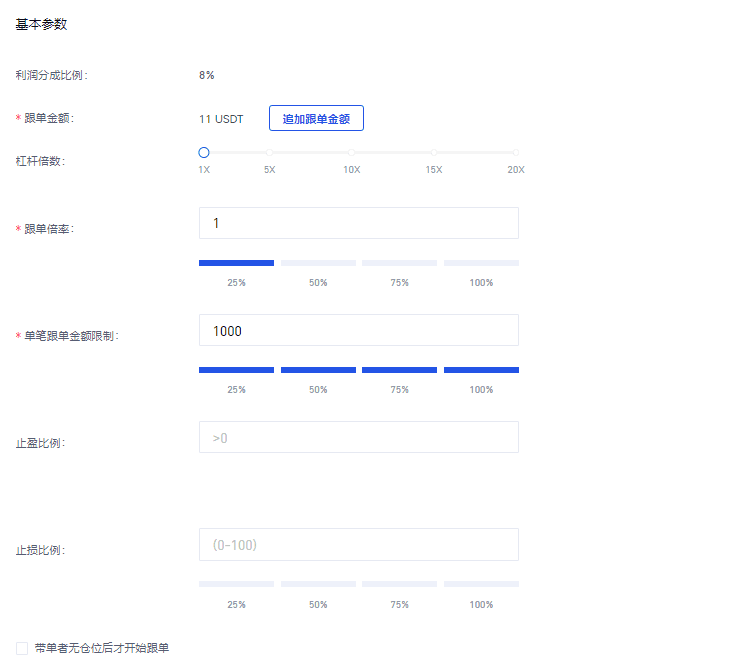Select 25% segment under 跟单倍率
Image resolution: width=751 pixels, height=672 pixels.
(236, 263)
